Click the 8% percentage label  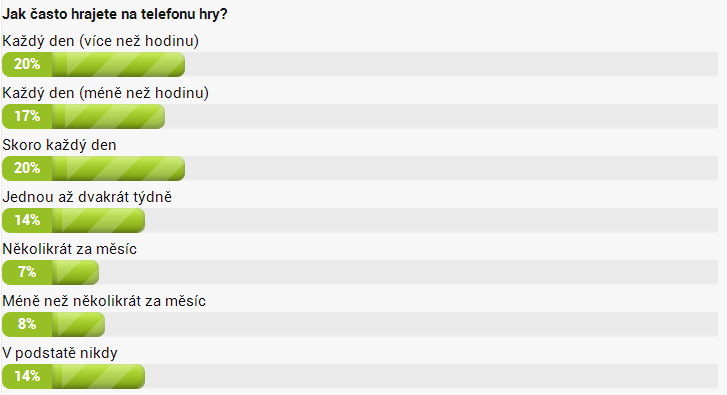point(27,324)
